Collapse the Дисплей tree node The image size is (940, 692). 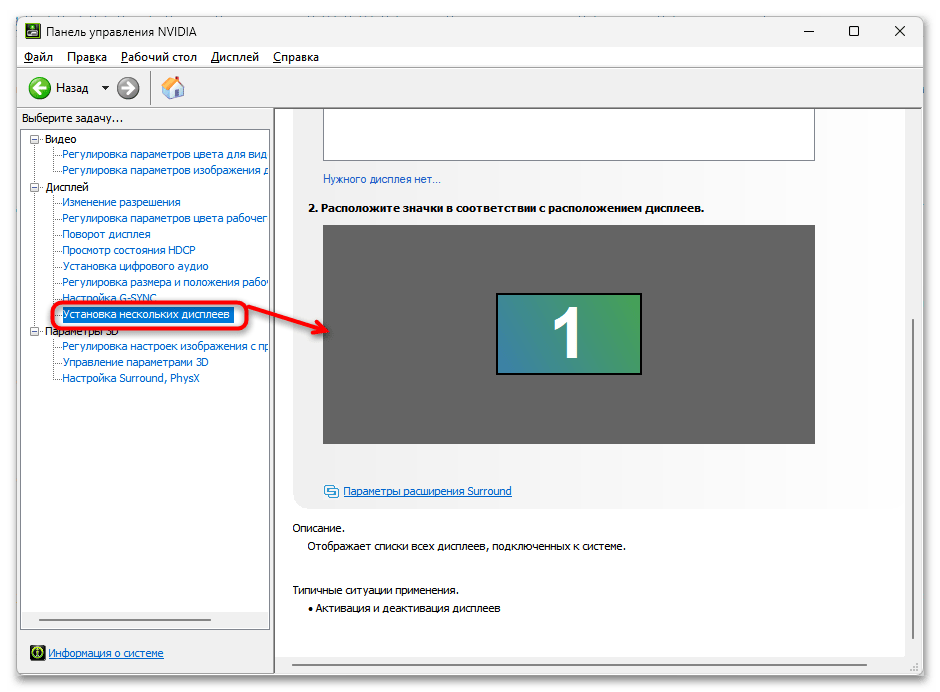coord(35,187)
